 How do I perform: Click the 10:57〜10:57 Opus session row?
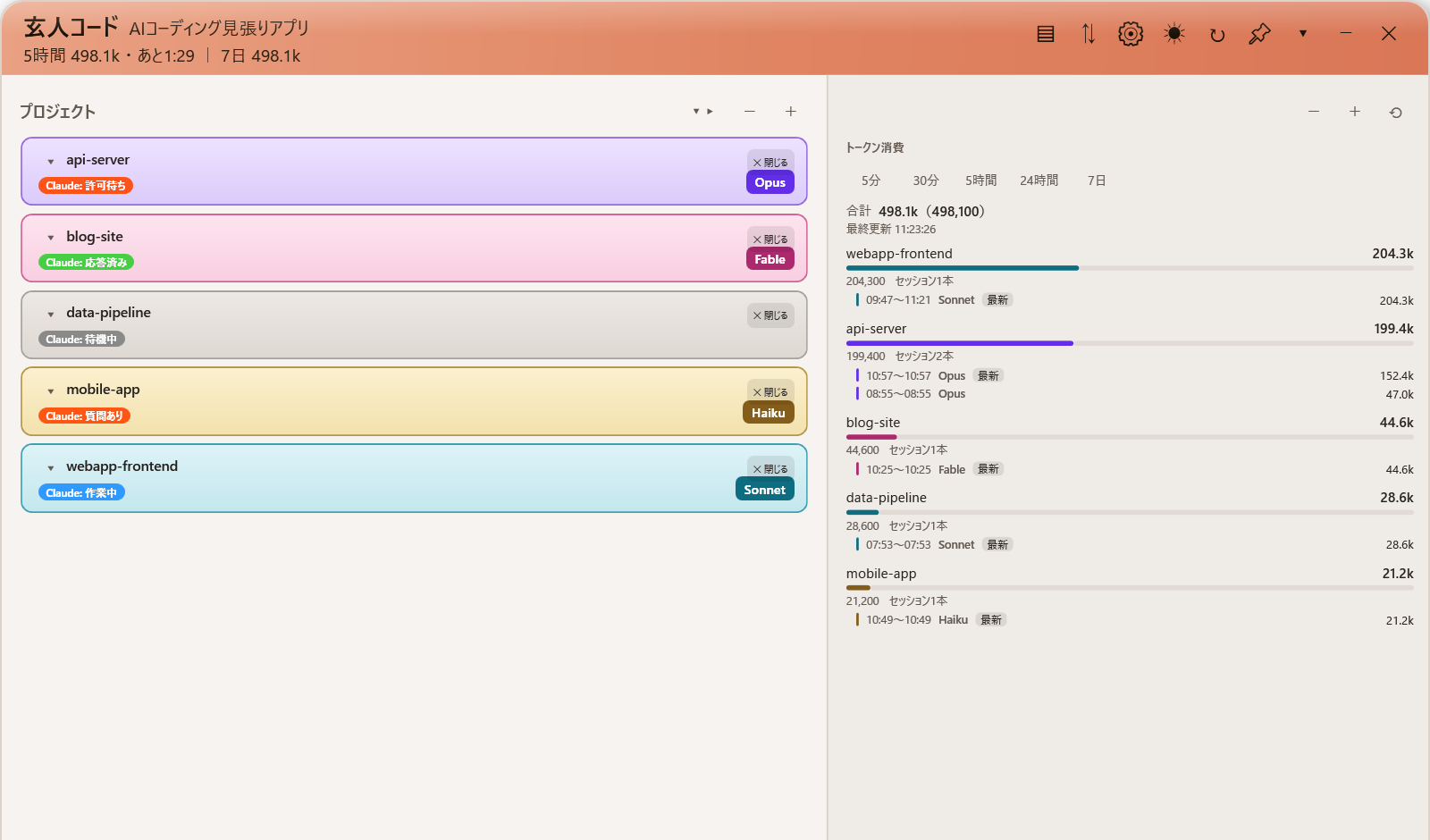pyautogui.click(x=1133, y=375)
